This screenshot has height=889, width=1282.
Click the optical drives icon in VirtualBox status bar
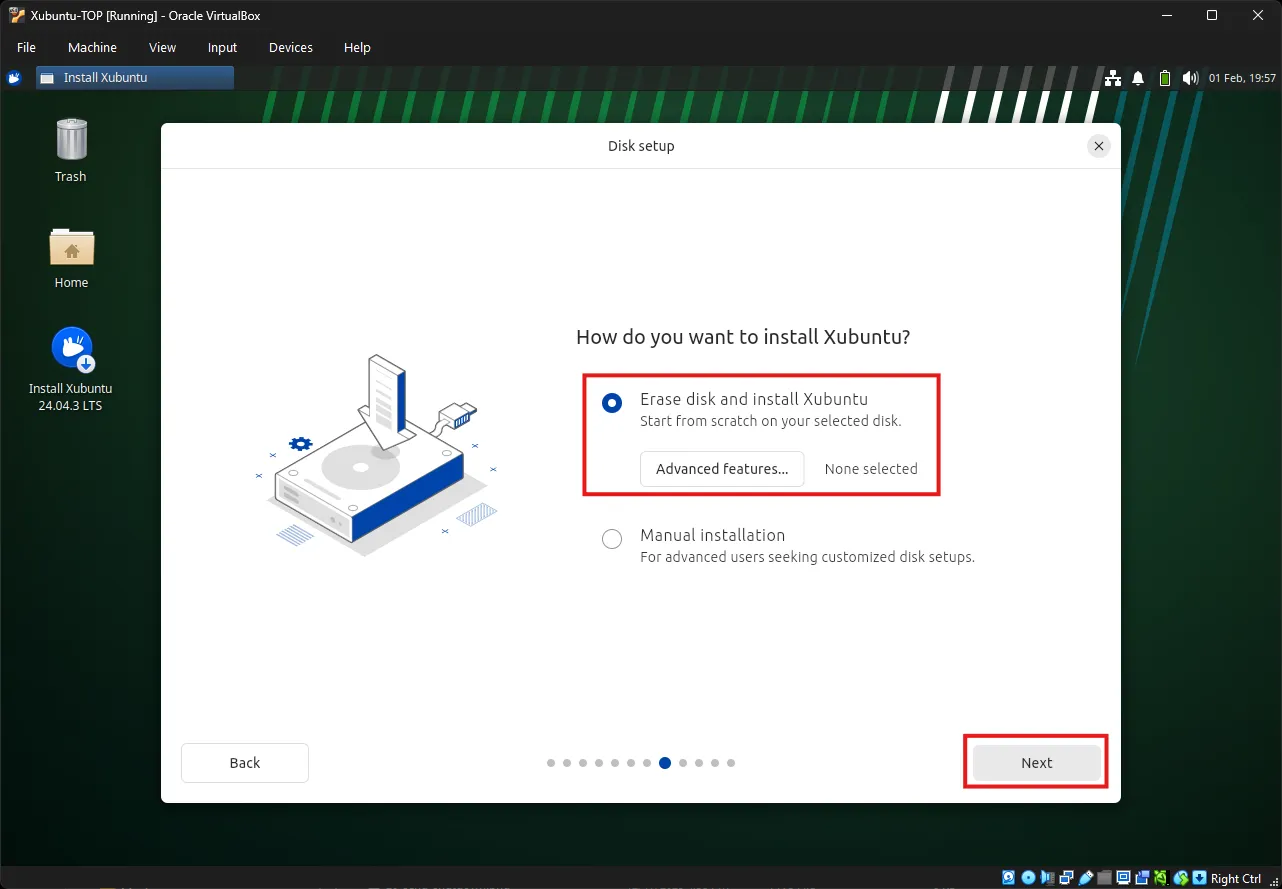(x=1028, y=877)
